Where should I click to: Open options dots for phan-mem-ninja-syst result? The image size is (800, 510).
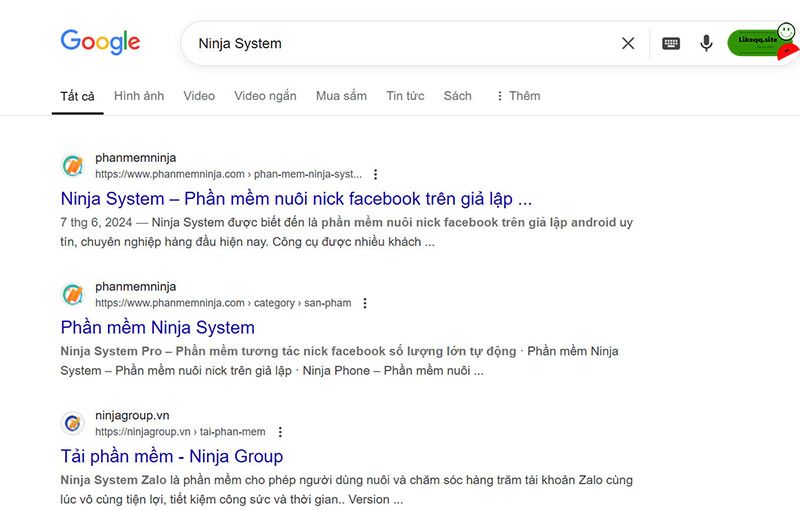pyautogui.click(x=376, y=174)
